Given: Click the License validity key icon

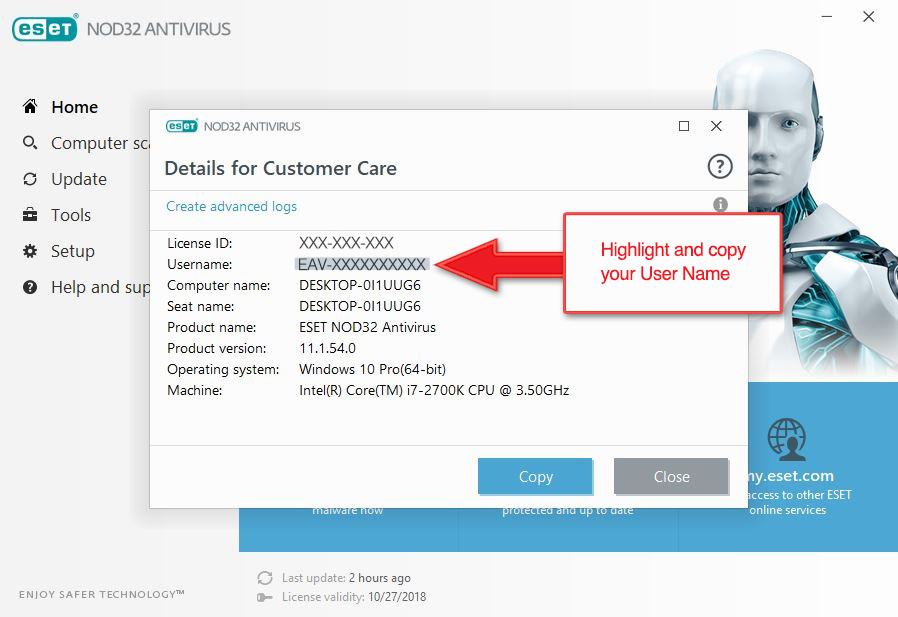Looking at the screenshot, I should pos(265,598).
